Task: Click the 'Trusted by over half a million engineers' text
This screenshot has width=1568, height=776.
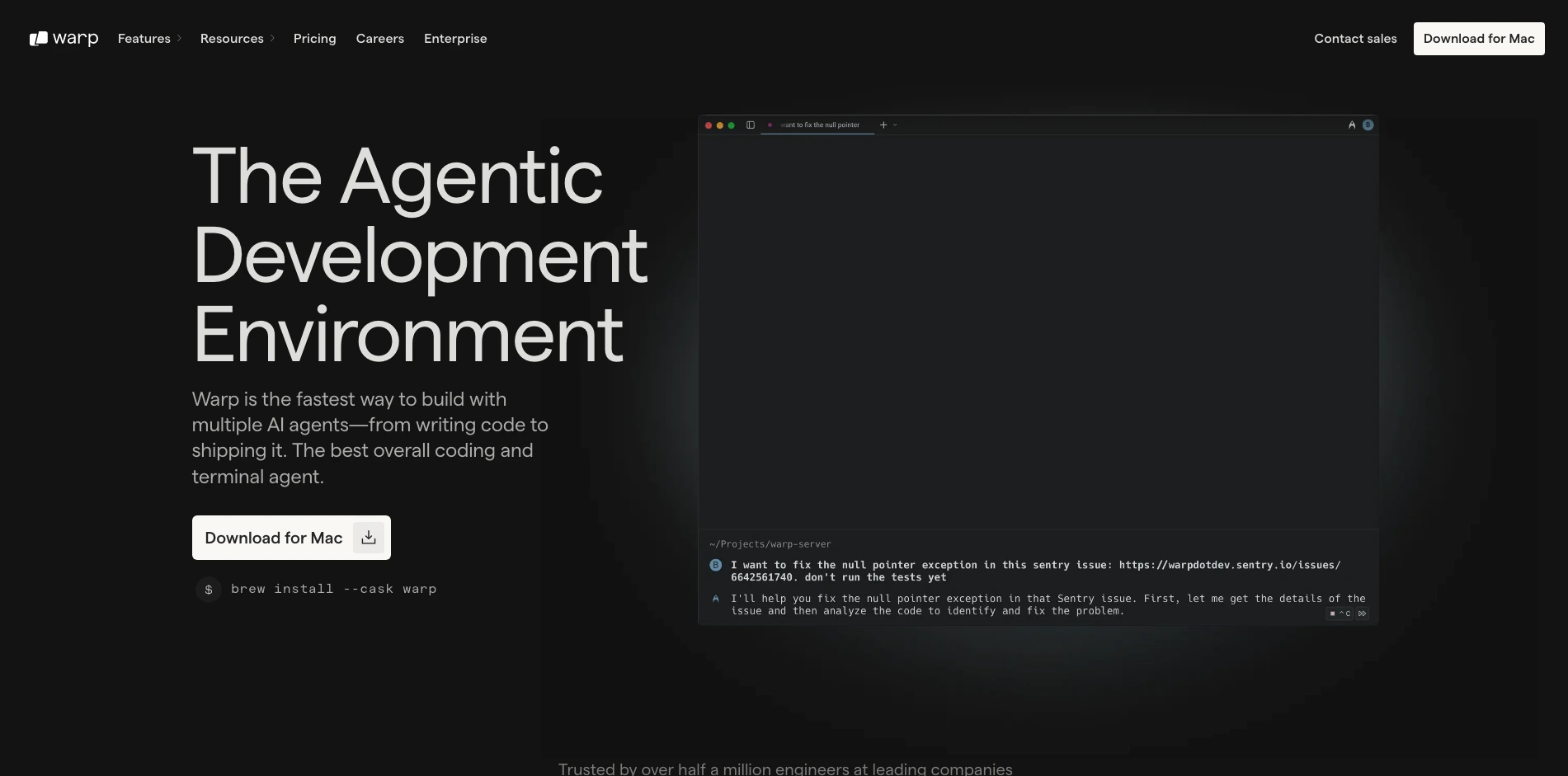Action: 785,768
